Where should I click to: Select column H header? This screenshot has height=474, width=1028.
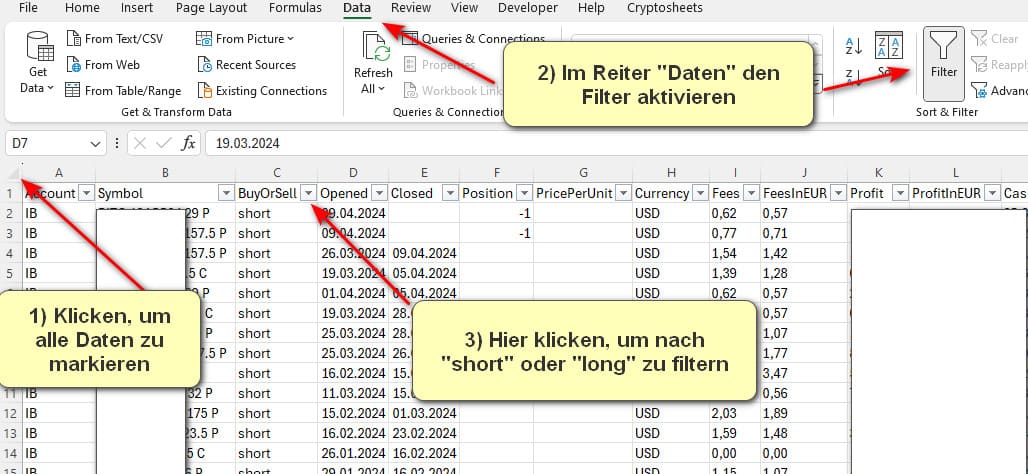point(671,173)
